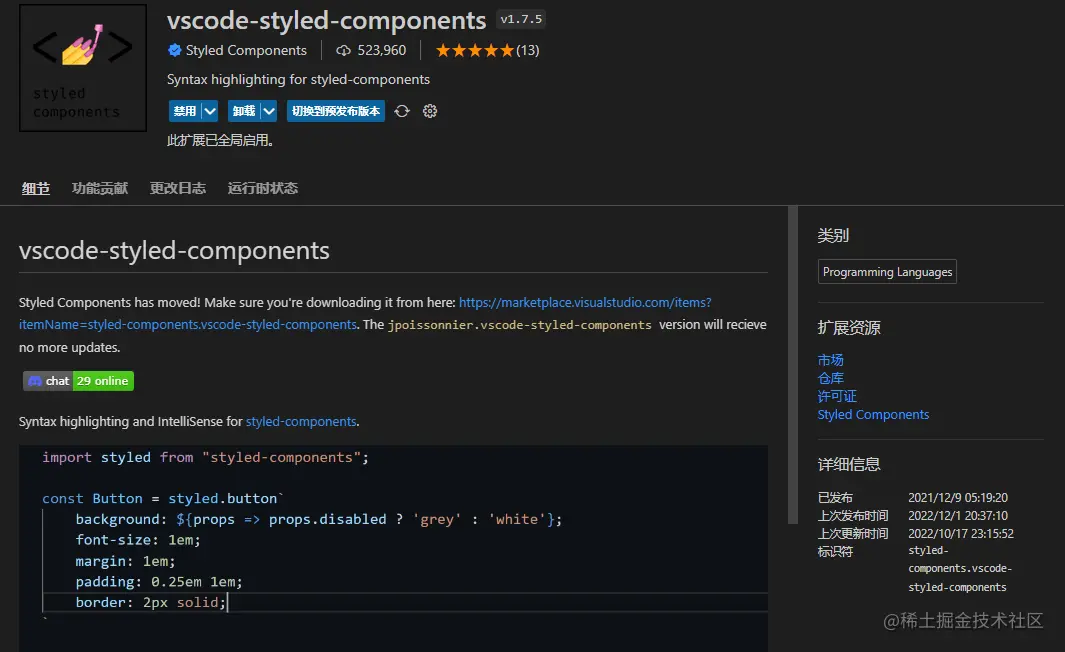Click the 2021/12/9 05:19:20 published date

958,498
